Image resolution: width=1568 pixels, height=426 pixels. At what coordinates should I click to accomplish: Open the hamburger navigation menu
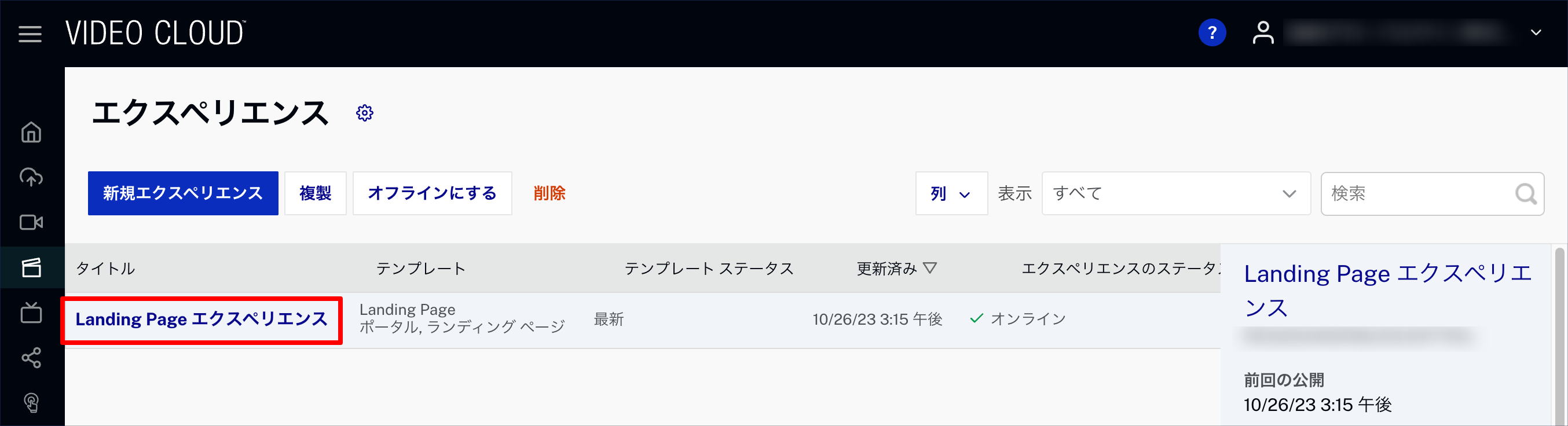point(30,34)
